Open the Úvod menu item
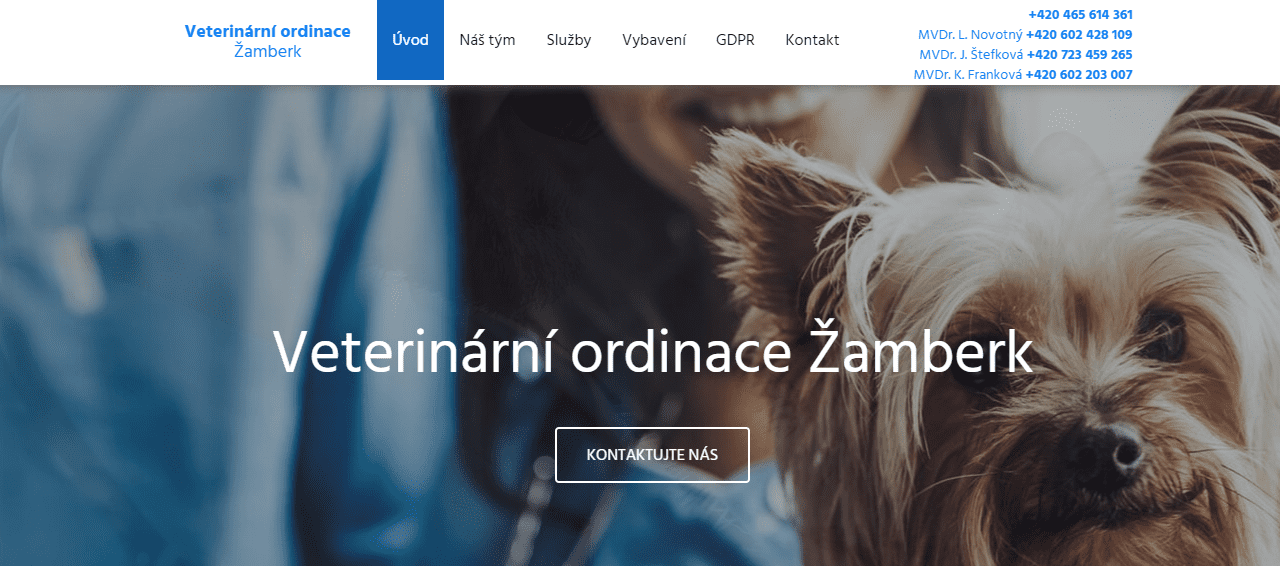The height and width of the screenshot is (566, 1280). [x=410, y=40]
